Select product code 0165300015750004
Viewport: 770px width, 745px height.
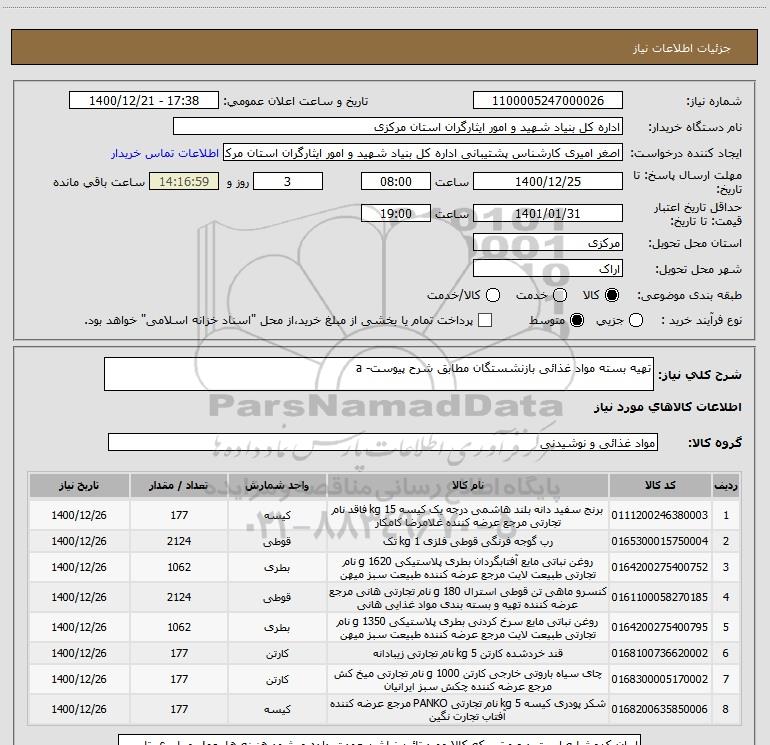tap(660, 541)
